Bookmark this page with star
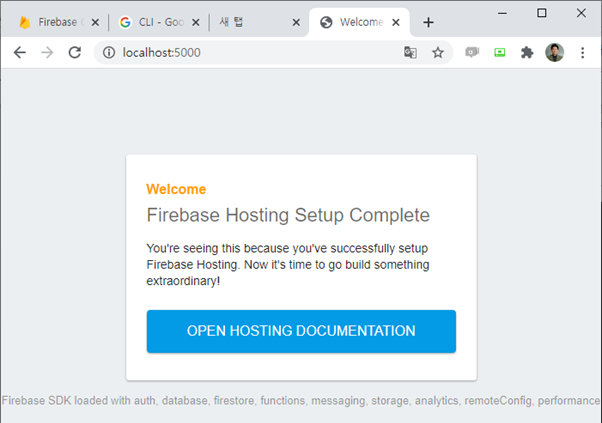Image resolution: width=602 pixels, height=423 pixels. (438, 52)
